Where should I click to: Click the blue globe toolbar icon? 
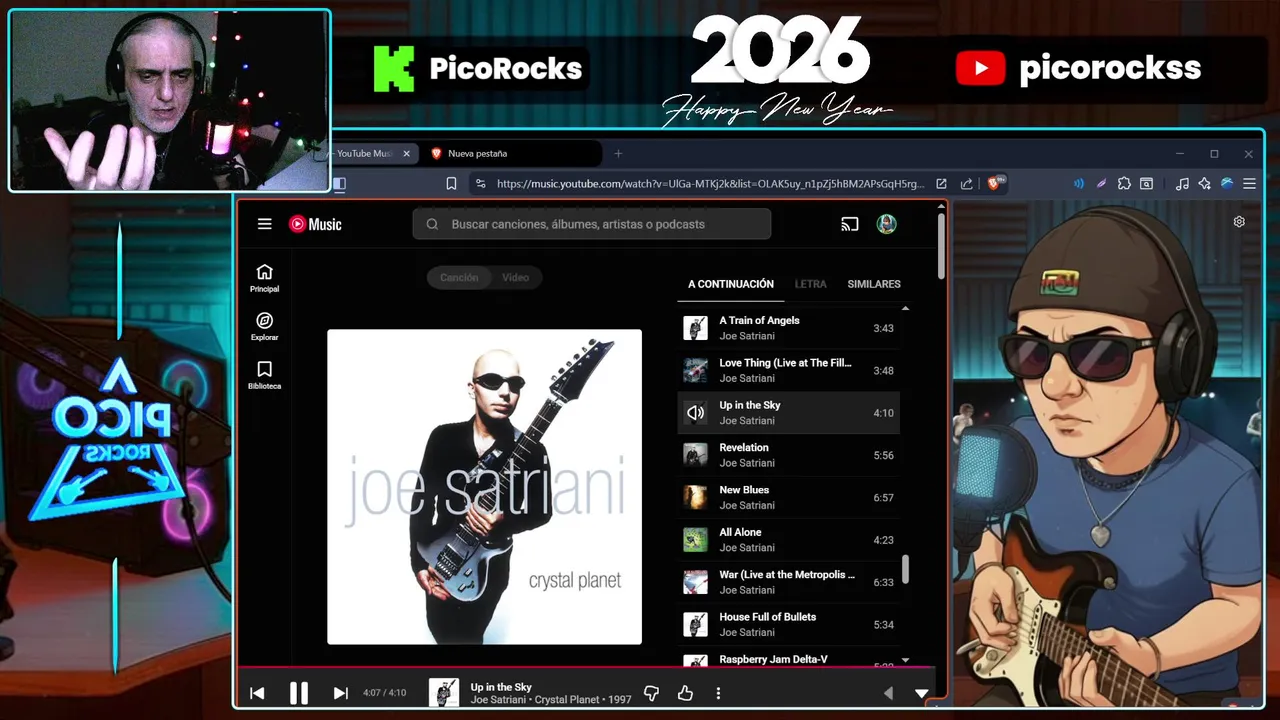tap(1227, 184)
